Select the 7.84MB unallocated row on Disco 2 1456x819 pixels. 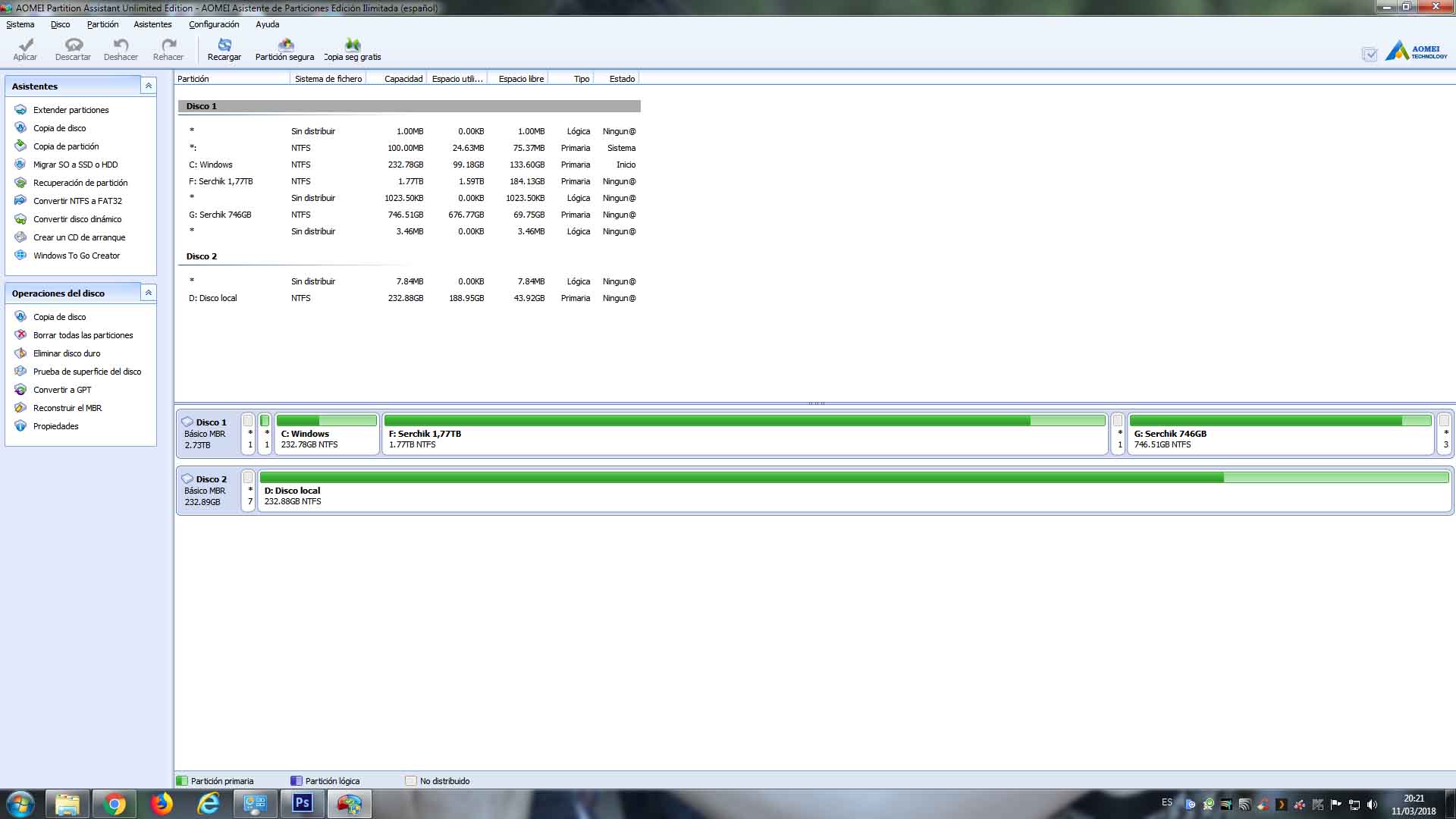[409, 281]
